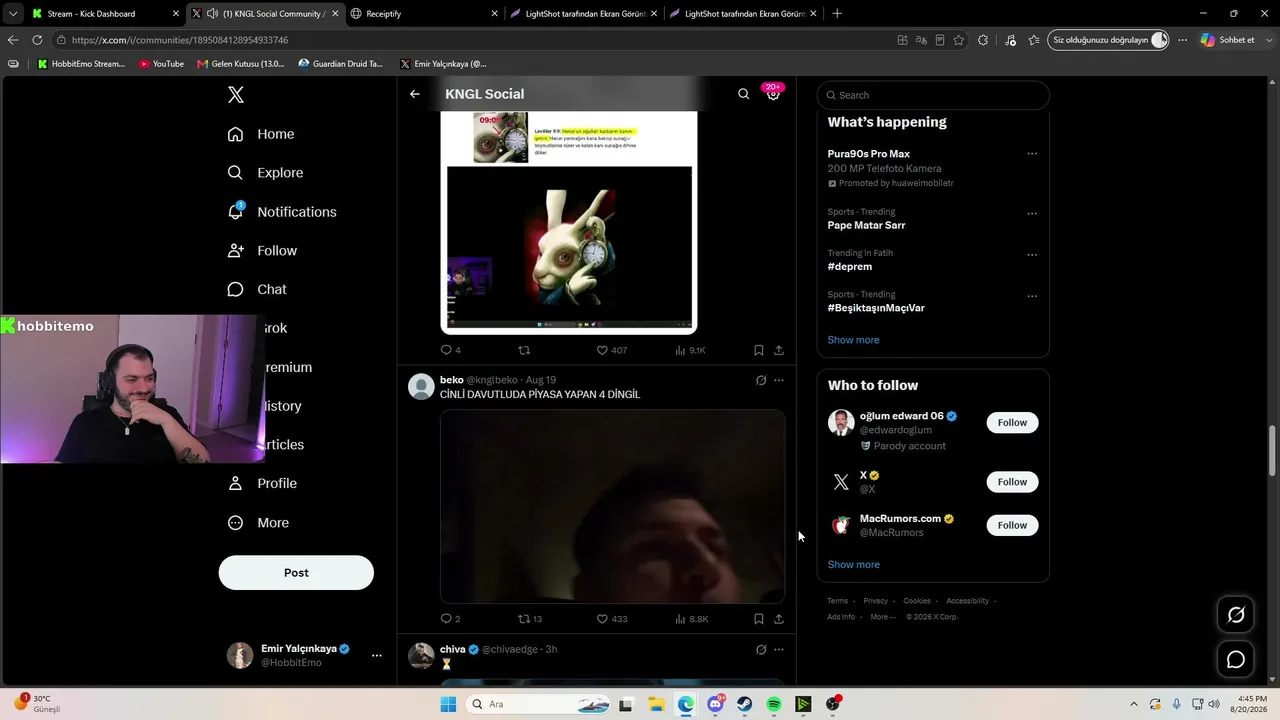Image resolution: width=1280 pixels, height=720 pixels.
Task: Open Steam from the taskbar
Action: pyautogui.click(x=745, y=704)
